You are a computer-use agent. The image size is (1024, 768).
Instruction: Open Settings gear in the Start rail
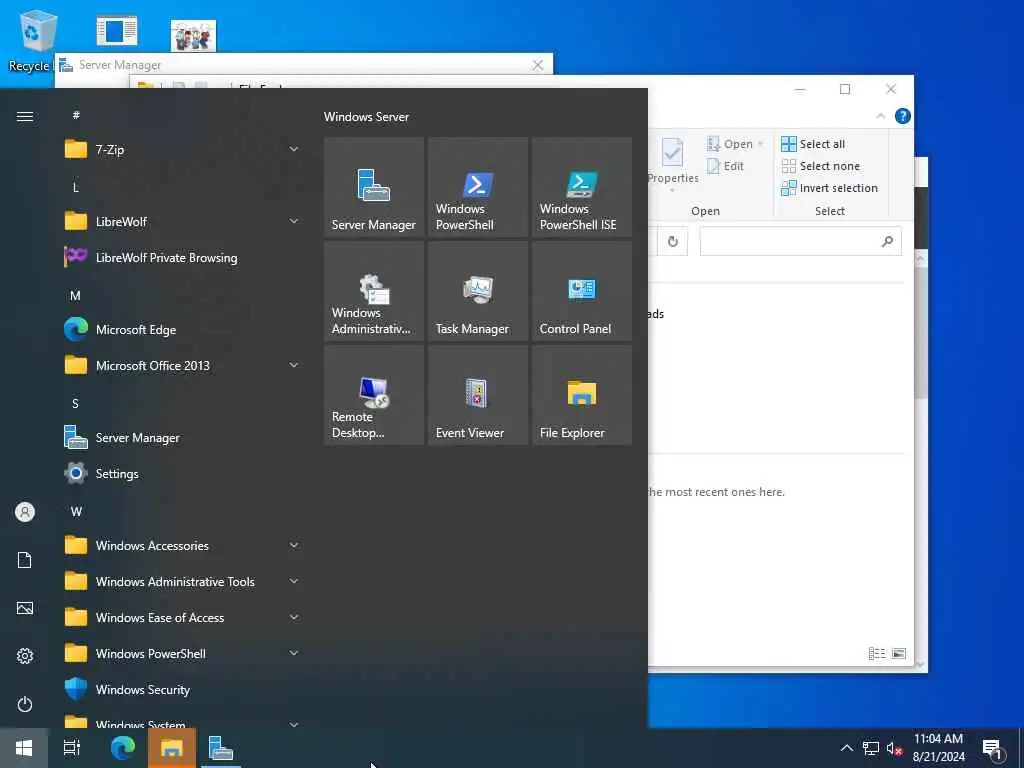[x=25, y=656]
